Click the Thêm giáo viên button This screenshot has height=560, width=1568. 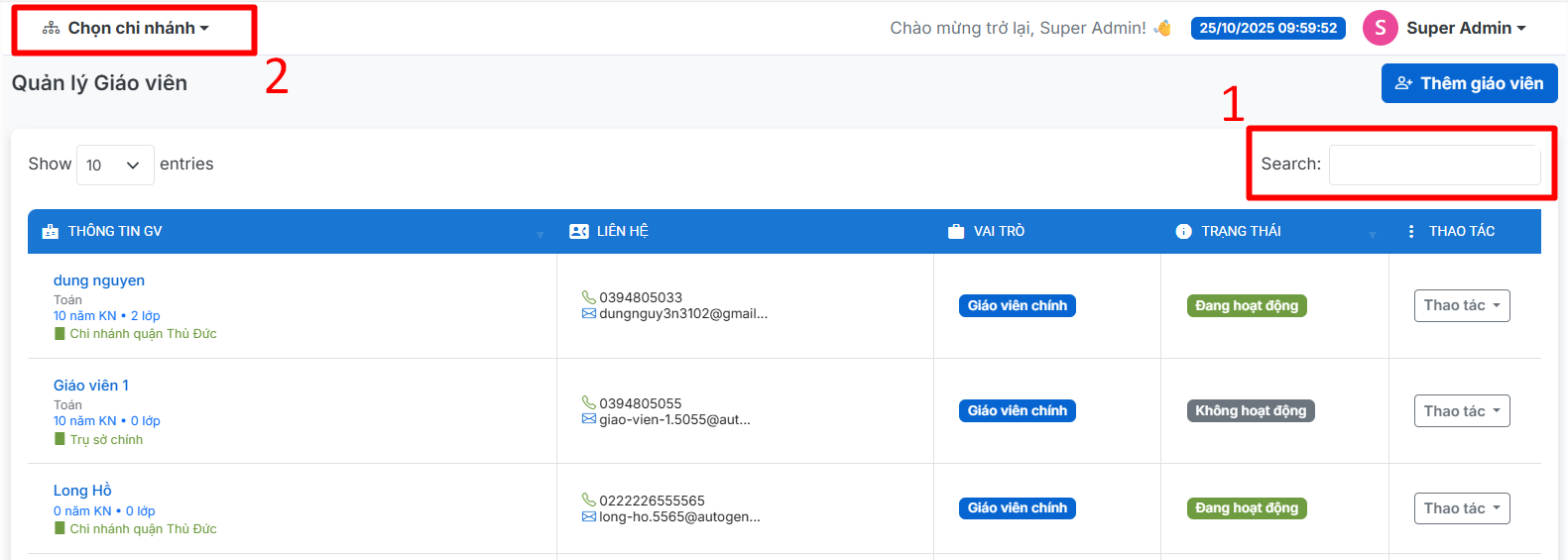point(1469,83)
